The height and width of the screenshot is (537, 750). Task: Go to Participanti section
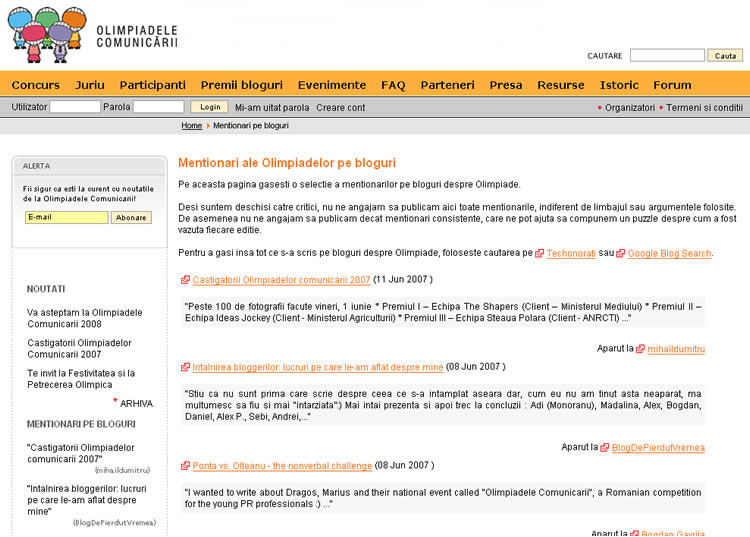tap(153, 85)
